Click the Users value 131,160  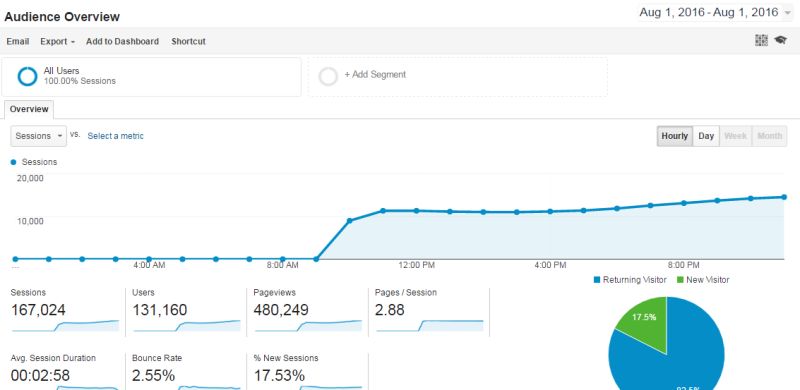click(x=160, y=310)
